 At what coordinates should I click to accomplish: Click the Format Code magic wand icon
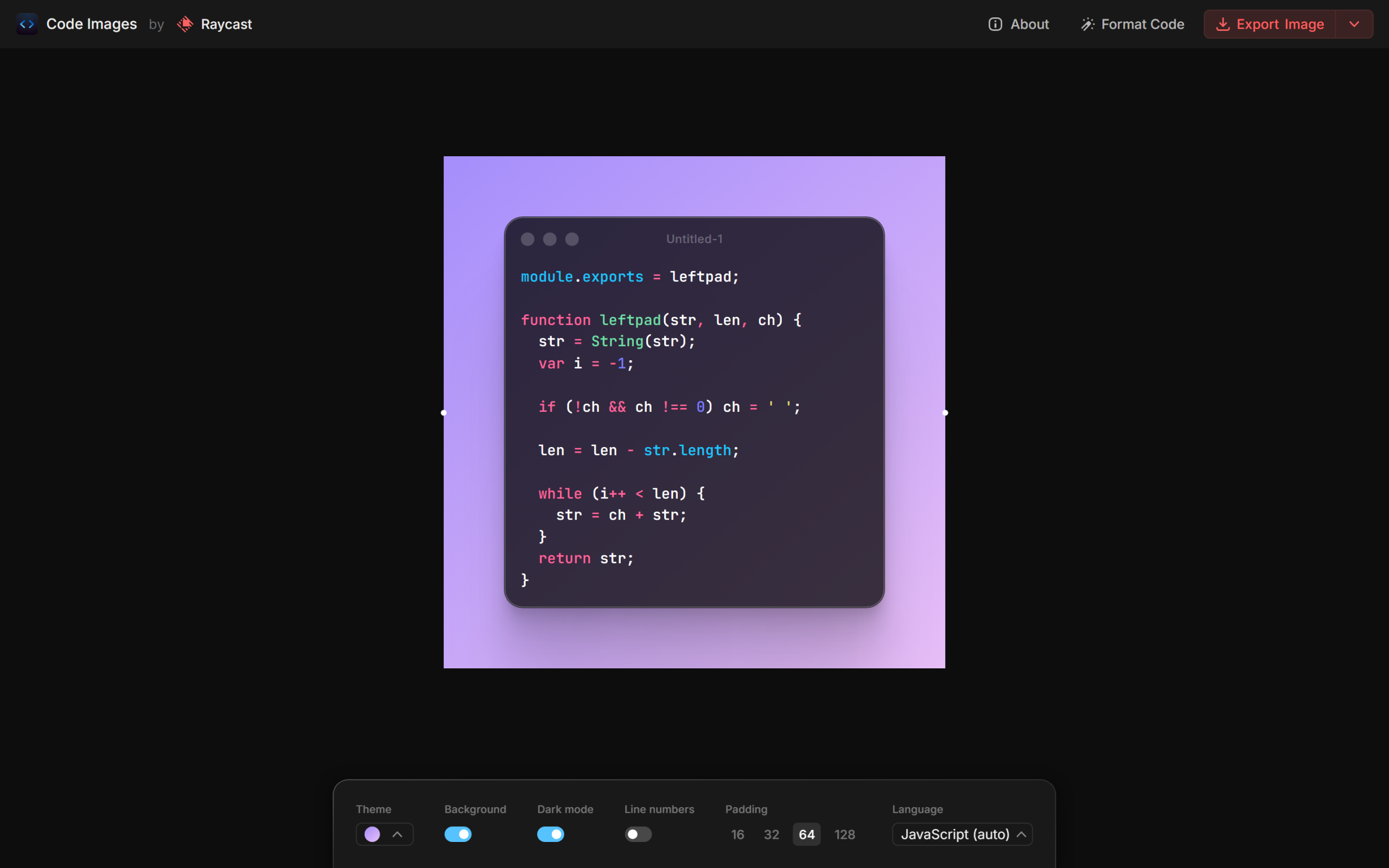point(1087,24)
